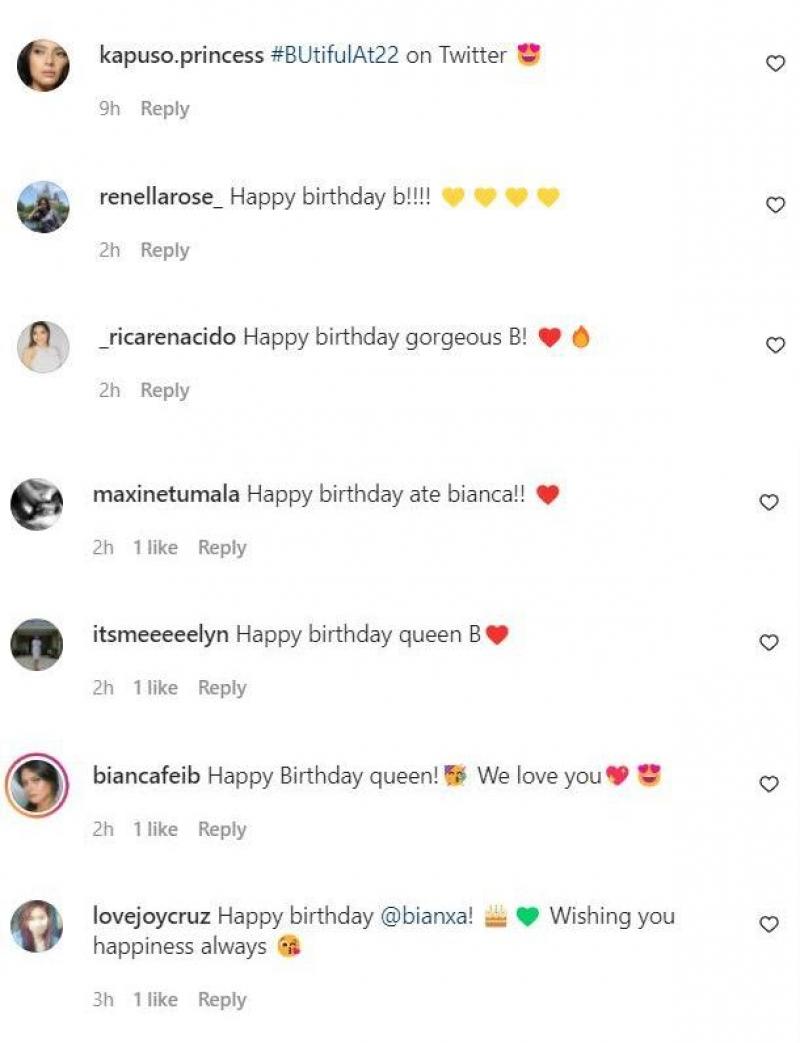This screenshot has height=1043, width=800.
Task: Reply to kapuso.princess's comment
Action: (x=165, y=109)
